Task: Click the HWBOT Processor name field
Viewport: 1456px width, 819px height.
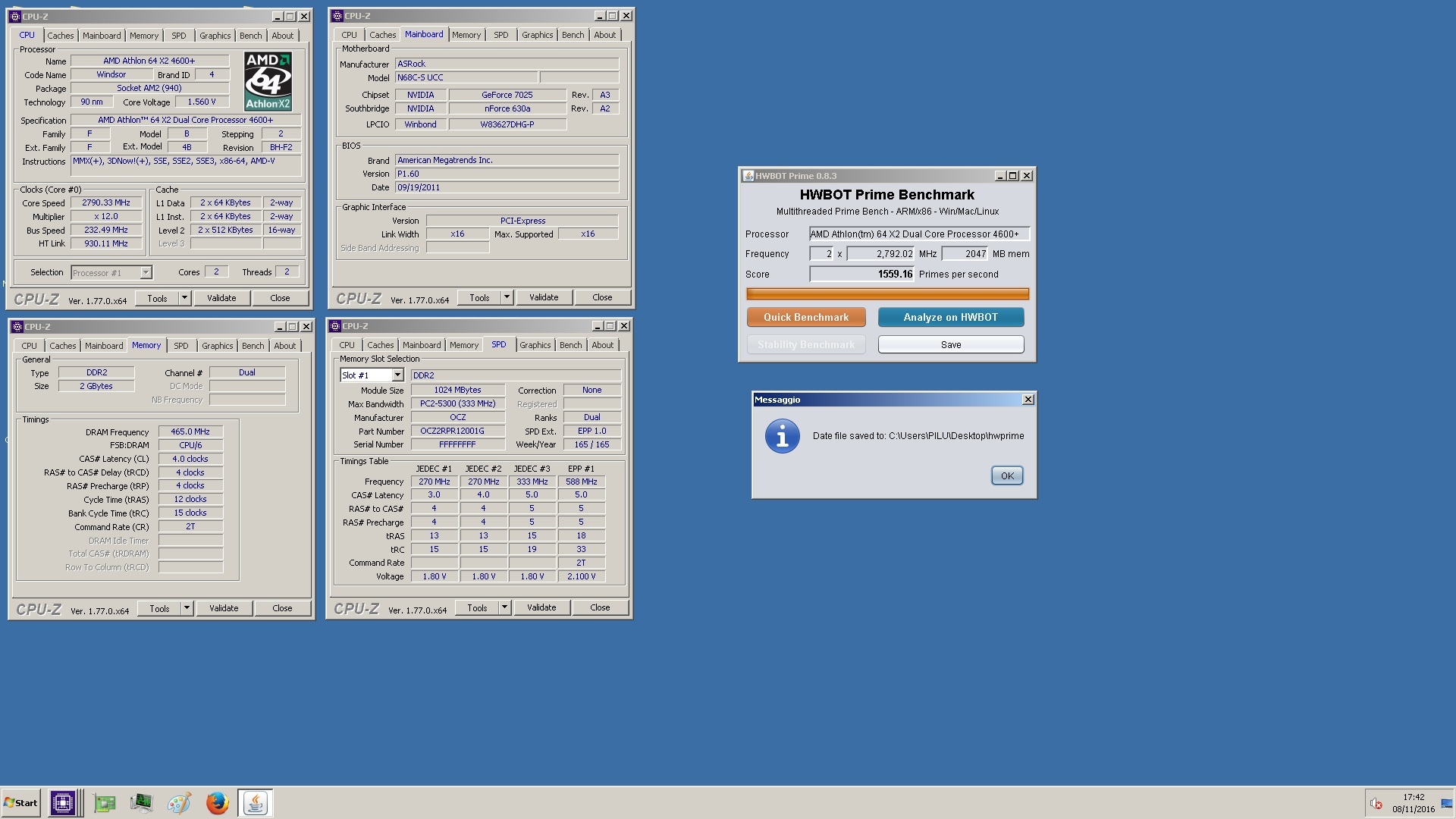Action: coord(919,234)
